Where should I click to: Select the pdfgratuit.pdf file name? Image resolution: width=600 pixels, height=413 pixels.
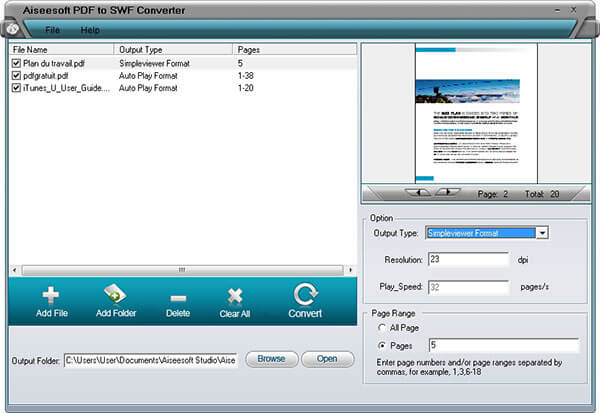[46, 75]
